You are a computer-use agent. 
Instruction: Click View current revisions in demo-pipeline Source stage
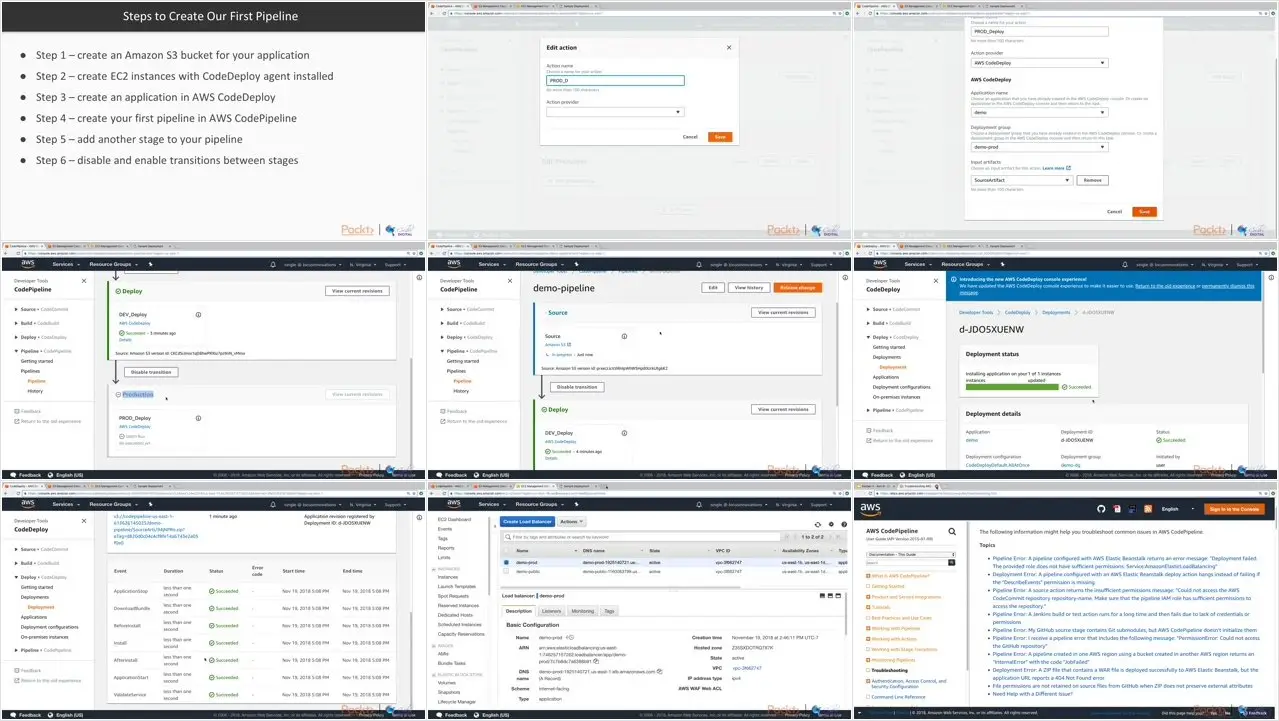pos(783,312)
